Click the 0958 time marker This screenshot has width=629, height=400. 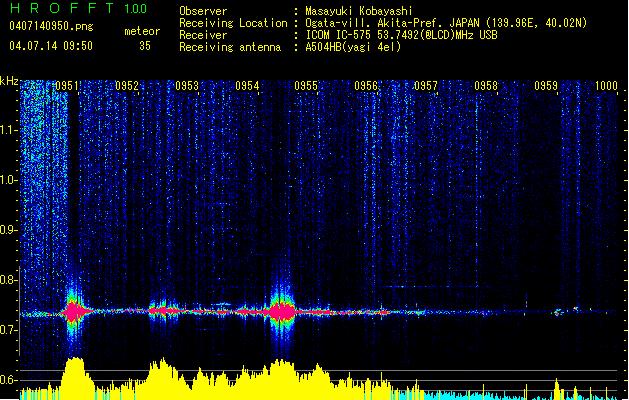tap(486, 86)
